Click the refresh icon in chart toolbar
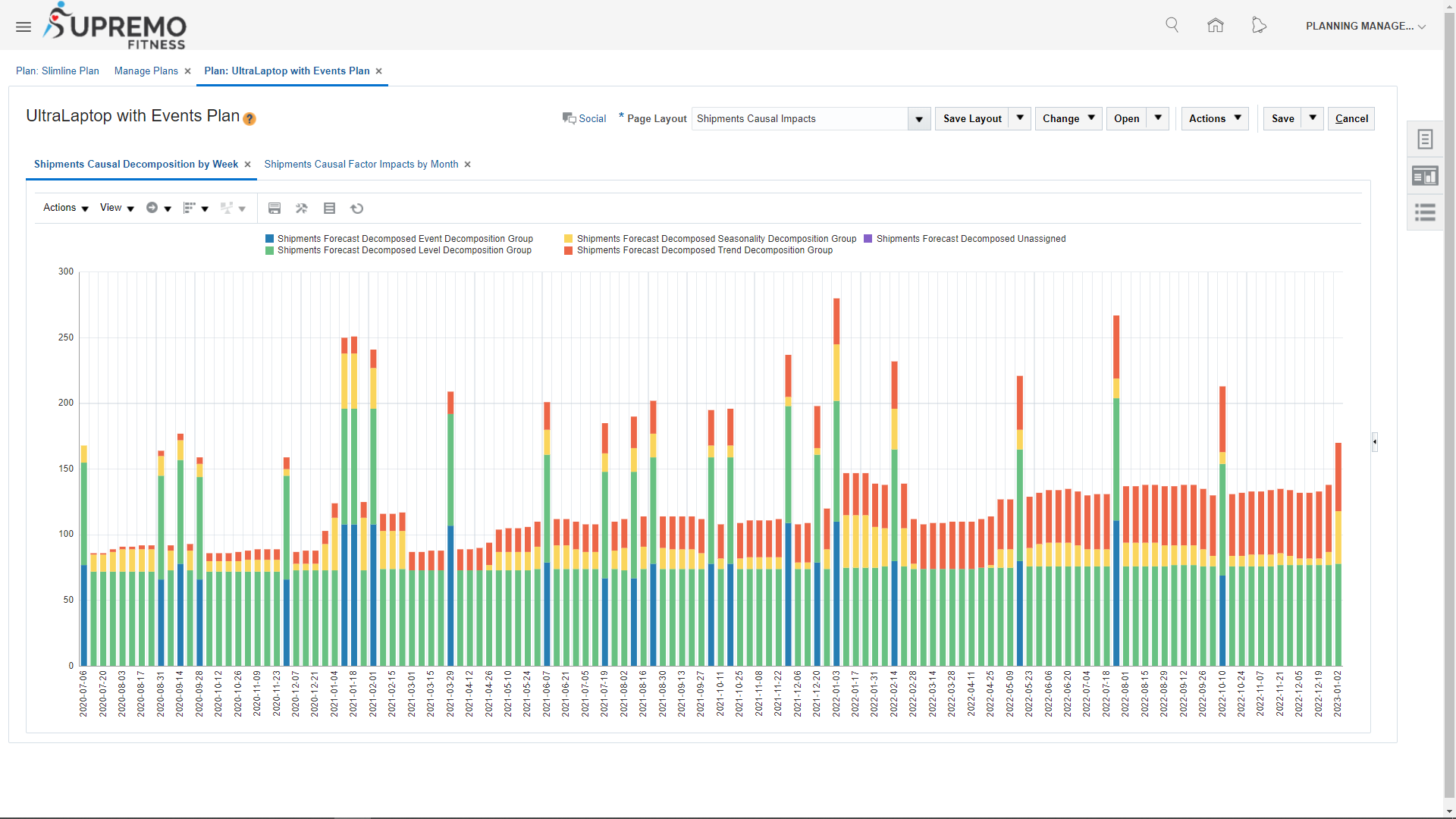The image size is (1456, 819). point(357,209)
